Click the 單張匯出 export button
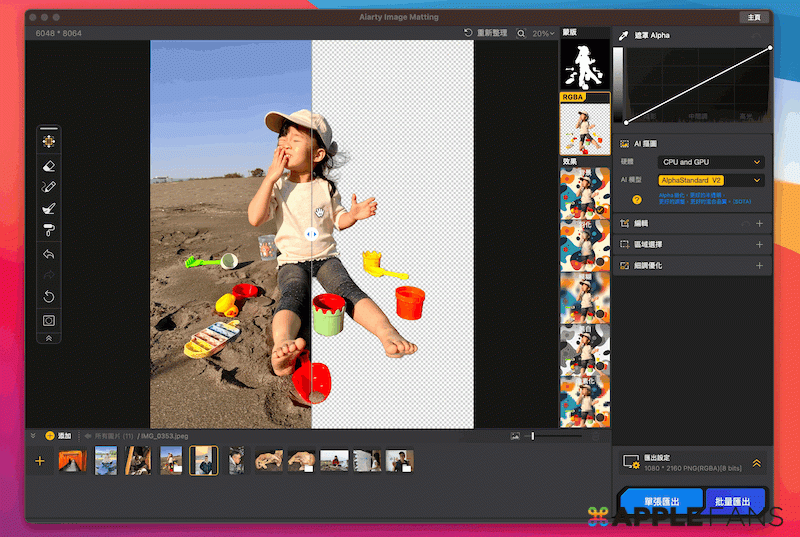Screen dimensions: 800x537 point(660,501)
